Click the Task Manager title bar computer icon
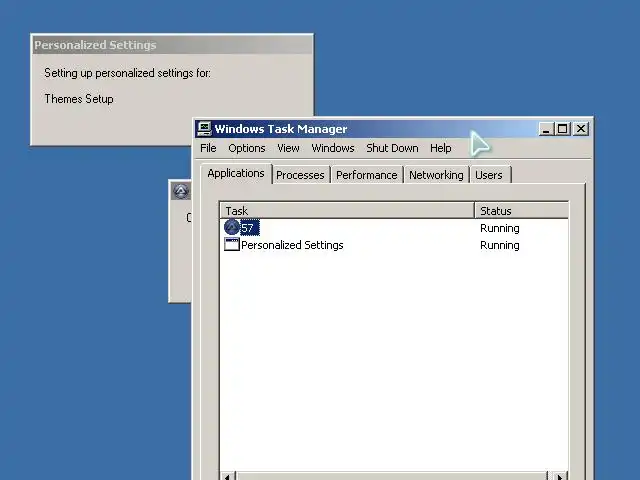Image resolution: width=640 pixels, height=480 pixels. (204, 129)
